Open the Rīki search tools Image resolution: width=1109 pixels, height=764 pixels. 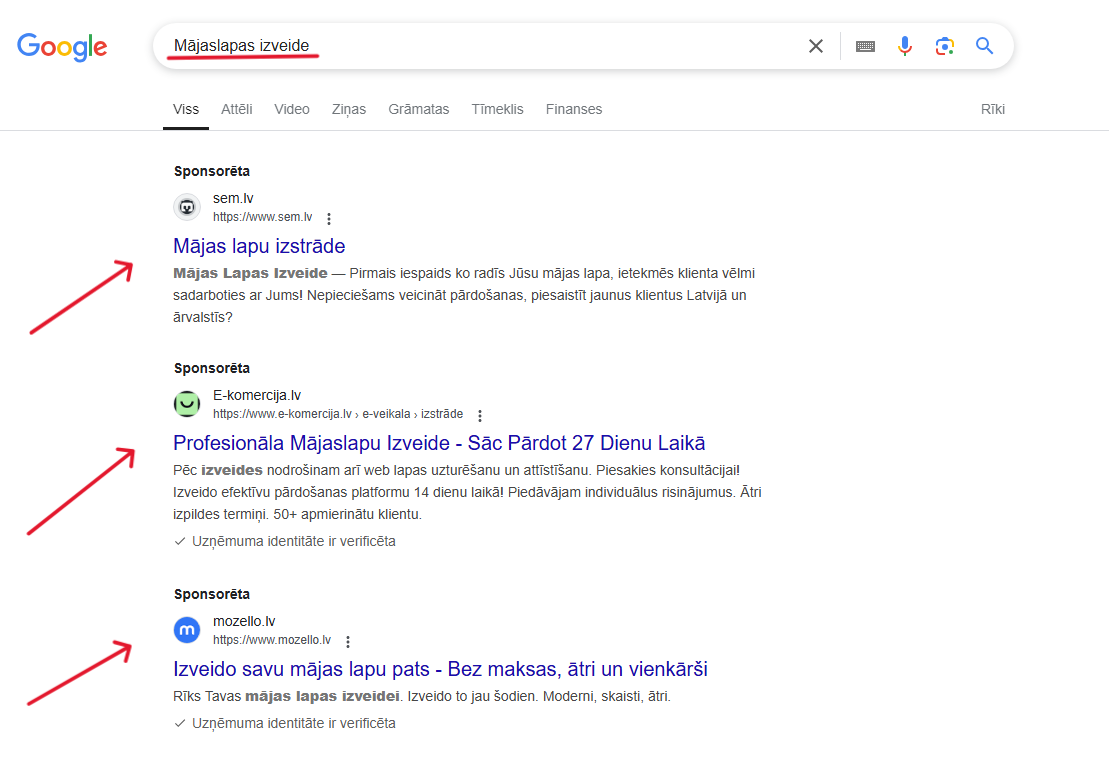[x=992, y=109]
